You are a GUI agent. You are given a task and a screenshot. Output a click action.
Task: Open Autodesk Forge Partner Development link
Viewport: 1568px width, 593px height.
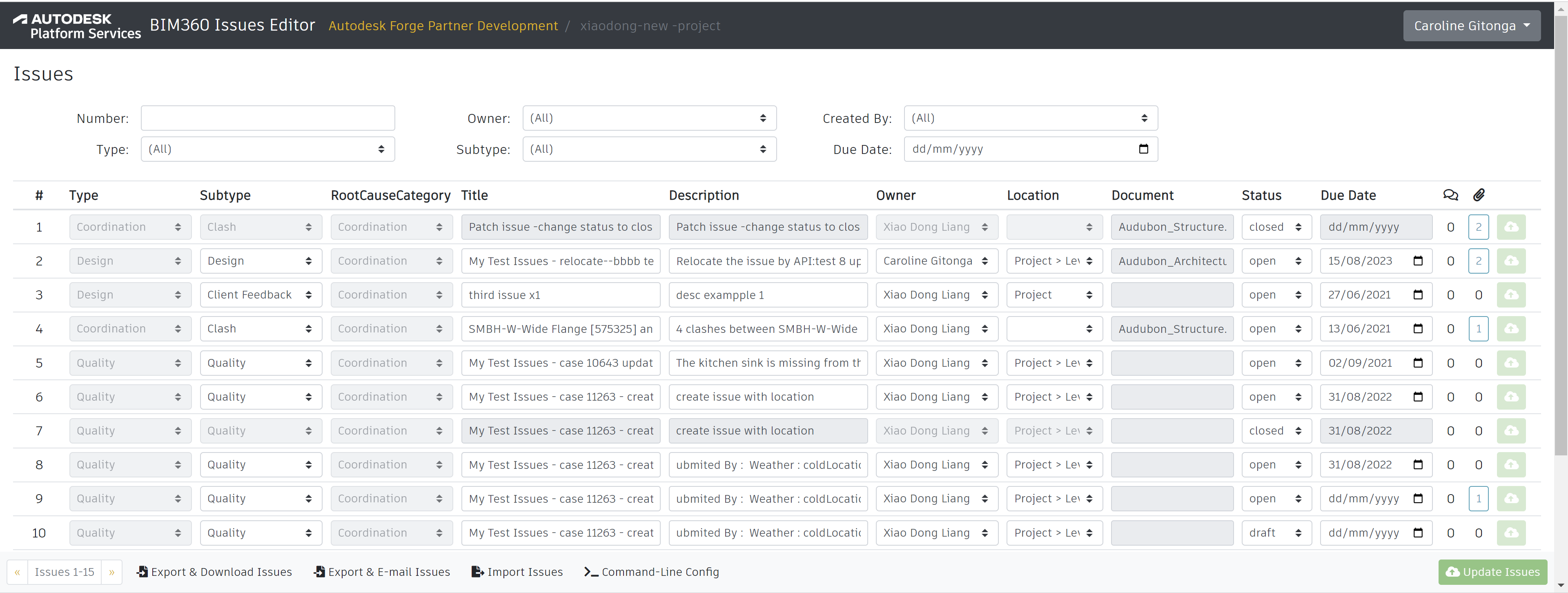tap(443, 26)
